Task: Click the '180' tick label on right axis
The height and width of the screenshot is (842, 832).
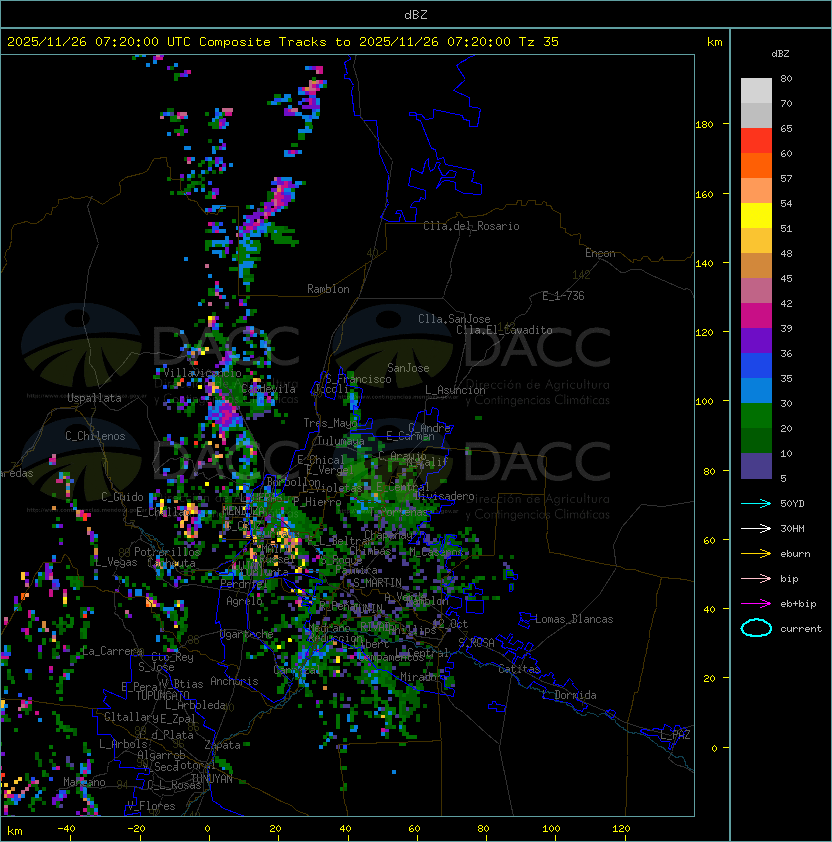Action: pos(704,125)
